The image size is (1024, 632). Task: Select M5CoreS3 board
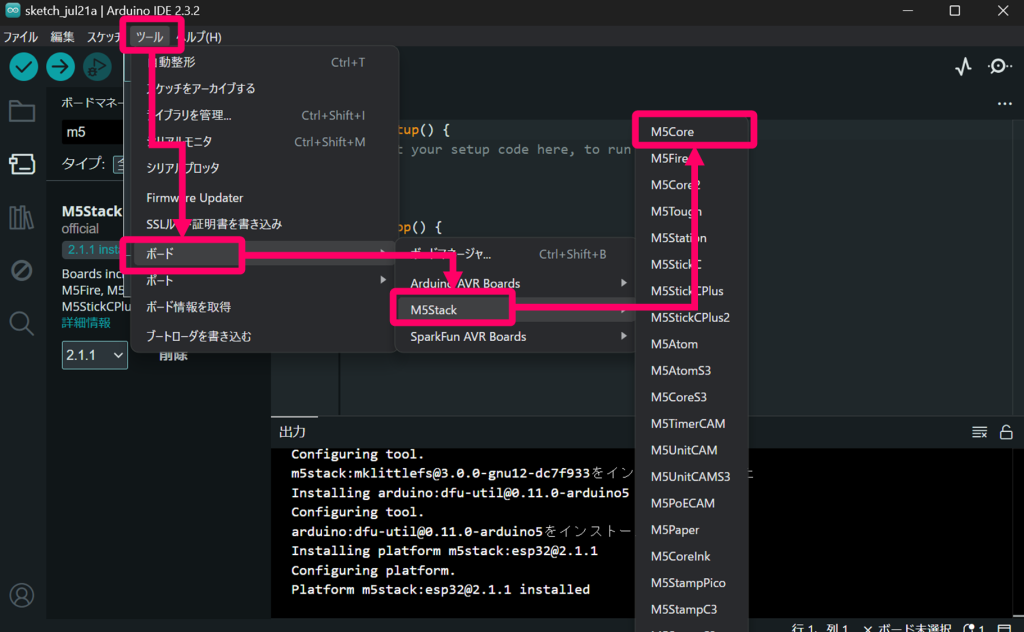(x=692, y=398)
